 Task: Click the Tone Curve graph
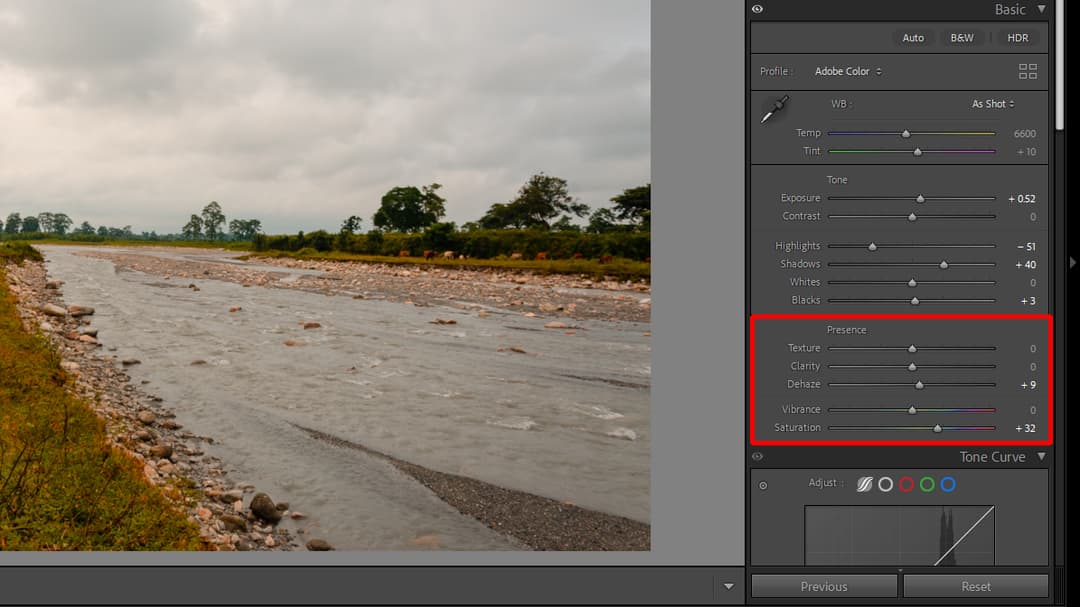pyautogui.click(x=900, y=535)
